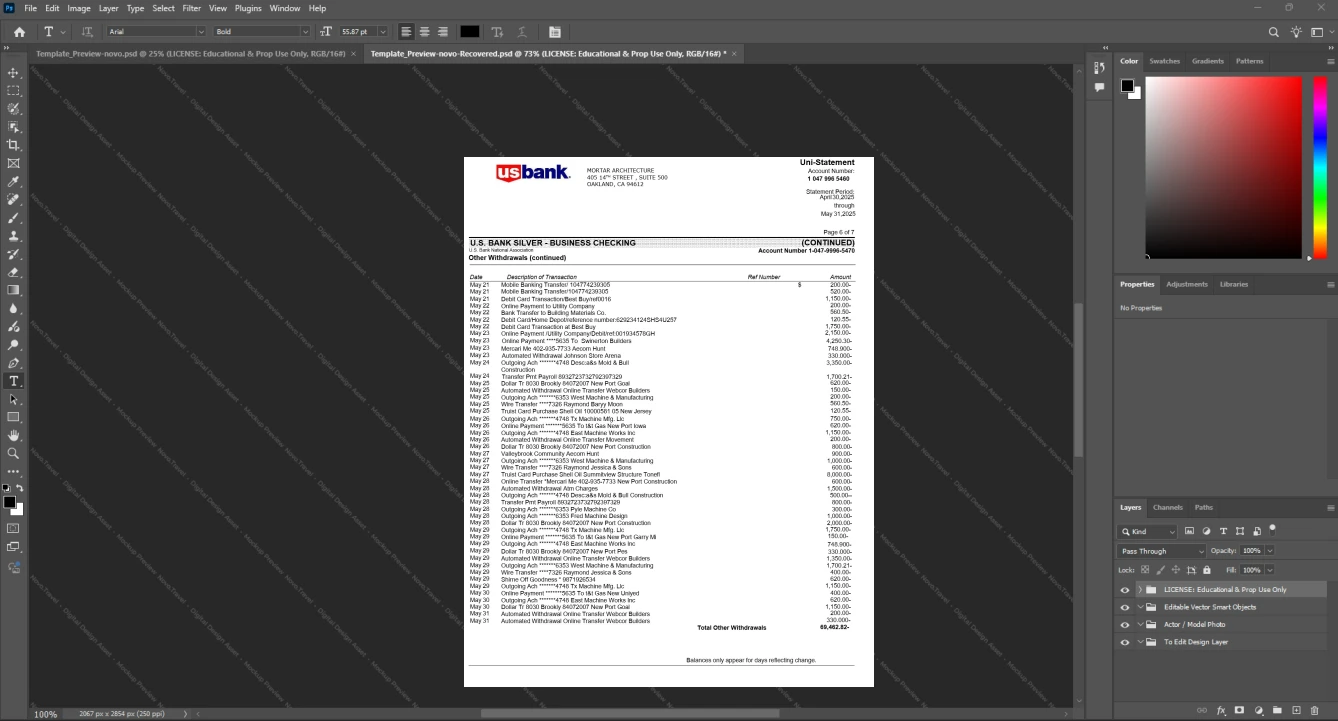This screenshot has height=721, width=1338.
Task: Select the Gradient tool
Action: coord(14,290)
